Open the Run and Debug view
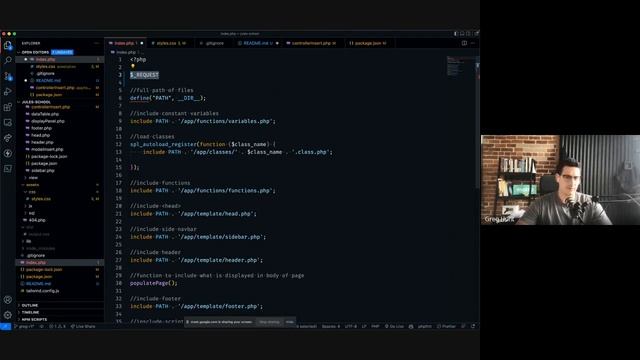Viewport: 640px width, 360px height. [8, 91]
